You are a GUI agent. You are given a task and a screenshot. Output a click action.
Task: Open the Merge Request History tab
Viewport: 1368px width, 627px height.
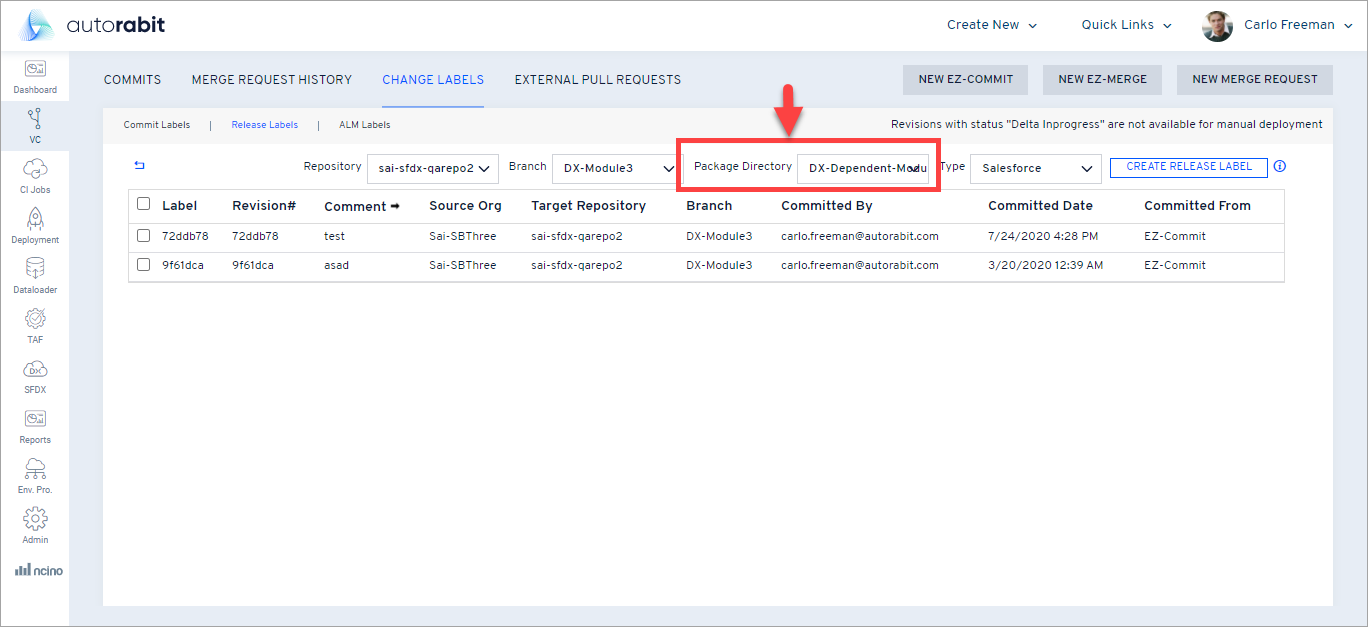pos(271,79)
